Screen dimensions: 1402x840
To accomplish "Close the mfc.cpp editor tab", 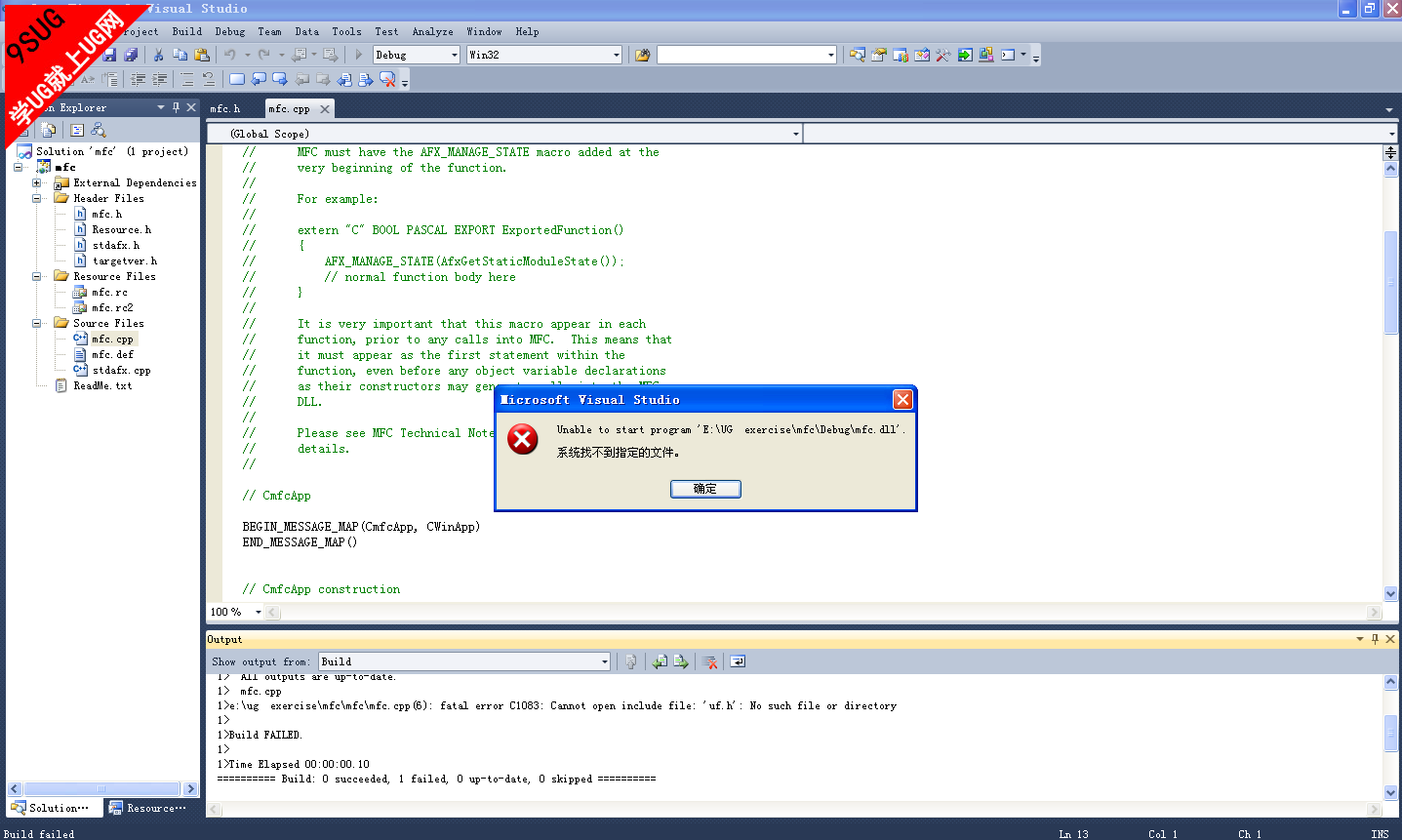I will pos(325,109).
